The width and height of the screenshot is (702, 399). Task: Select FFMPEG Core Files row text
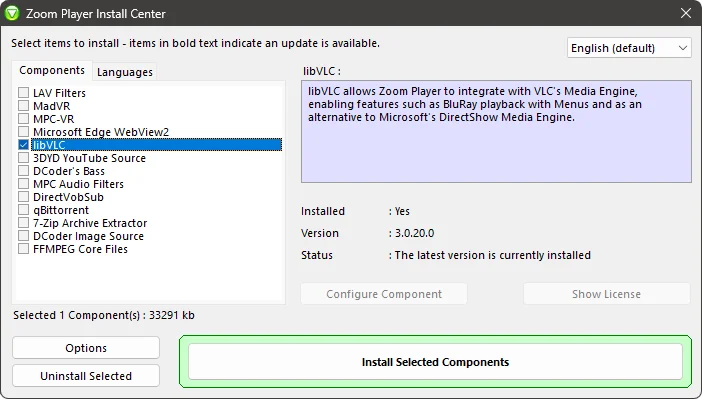point(80,249)
